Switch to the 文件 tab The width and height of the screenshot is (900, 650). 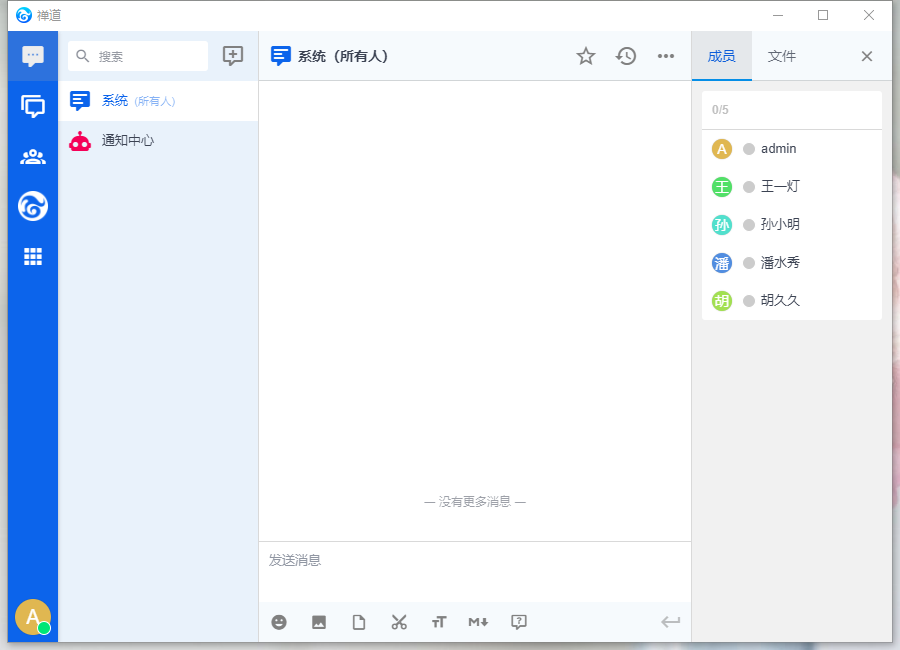[x=782, y=56]
